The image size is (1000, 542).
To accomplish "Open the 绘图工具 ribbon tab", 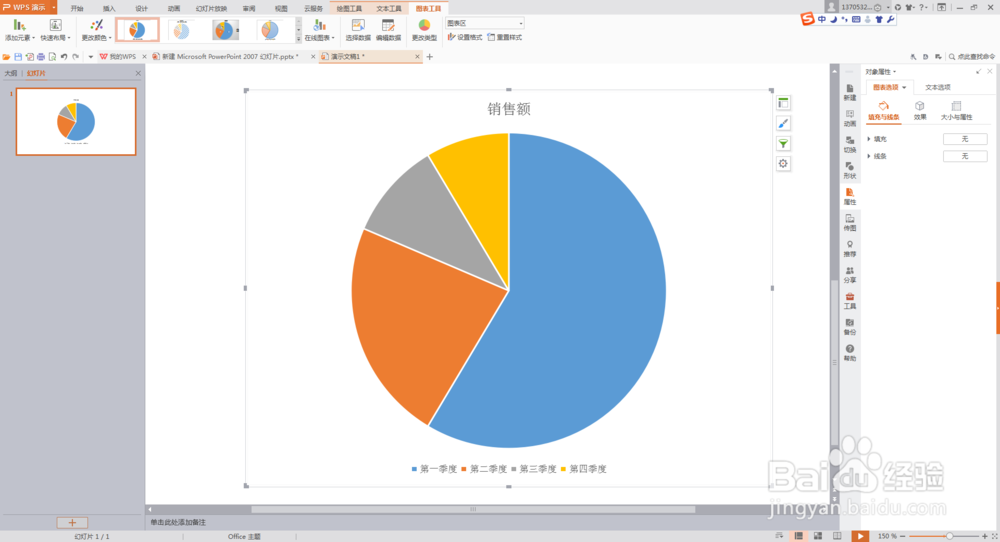I will point(349,8).
